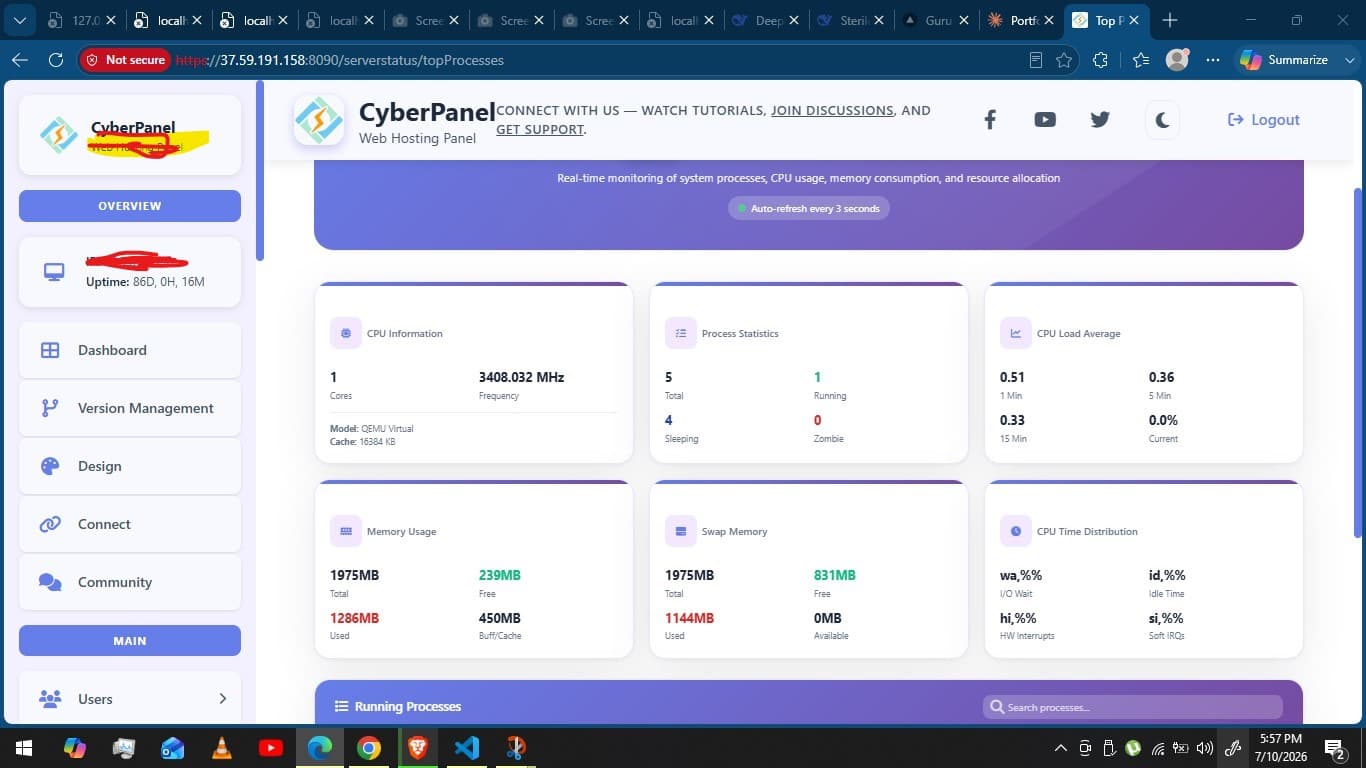
Task: Click the CyberPanel logo in the header
Action: (x=319, y=120)
